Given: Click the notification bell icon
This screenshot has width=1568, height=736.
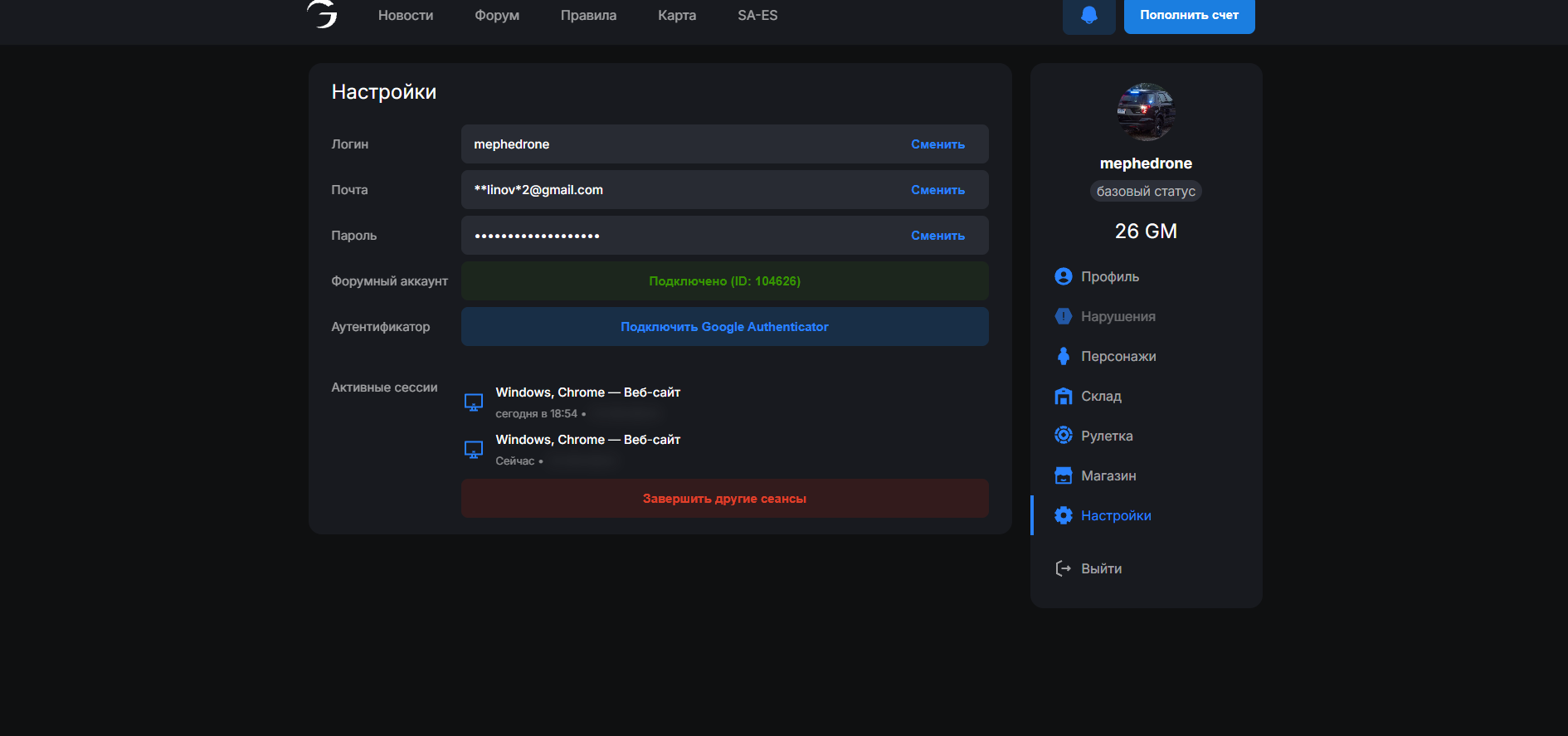Looking at the screenshot, I should (x=1088, y=16).
